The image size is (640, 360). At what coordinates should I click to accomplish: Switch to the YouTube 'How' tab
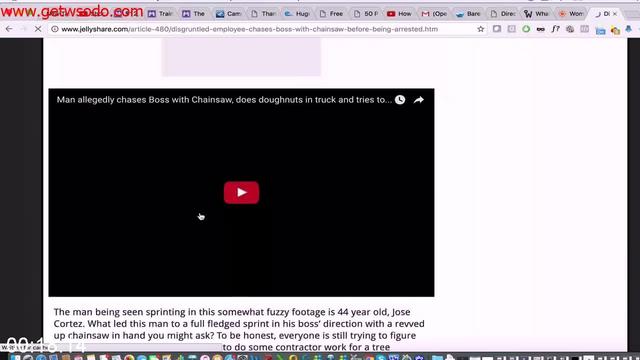coord(399,13)
